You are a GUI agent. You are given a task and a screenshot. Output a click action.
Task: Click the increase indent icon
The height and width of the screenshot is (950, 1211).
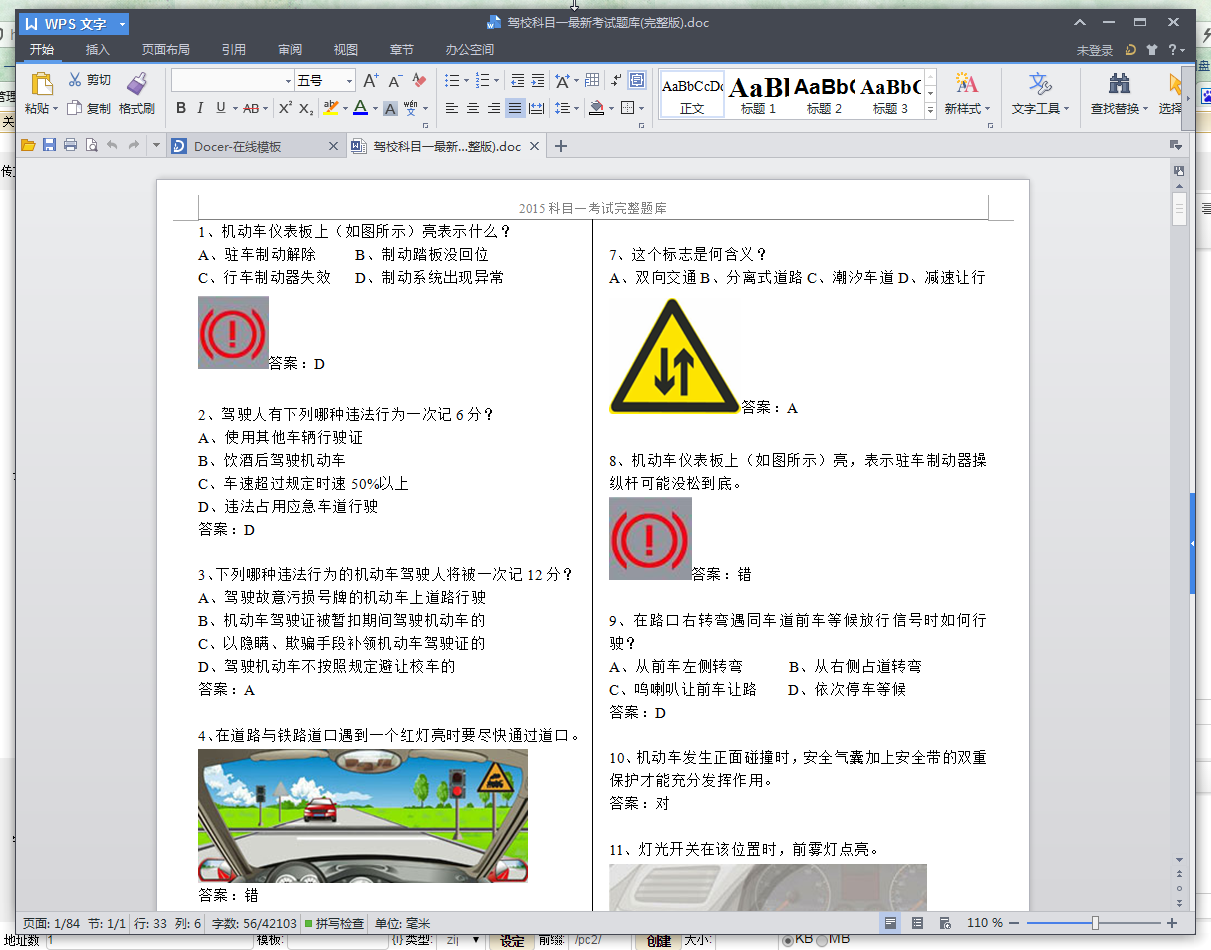[538, 80]
